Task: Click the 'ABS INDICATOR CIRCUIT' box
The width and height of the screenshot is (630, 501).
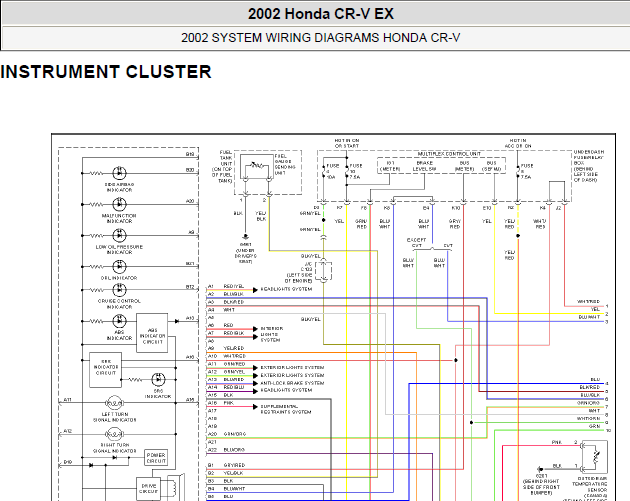Action: click(152, 333)
